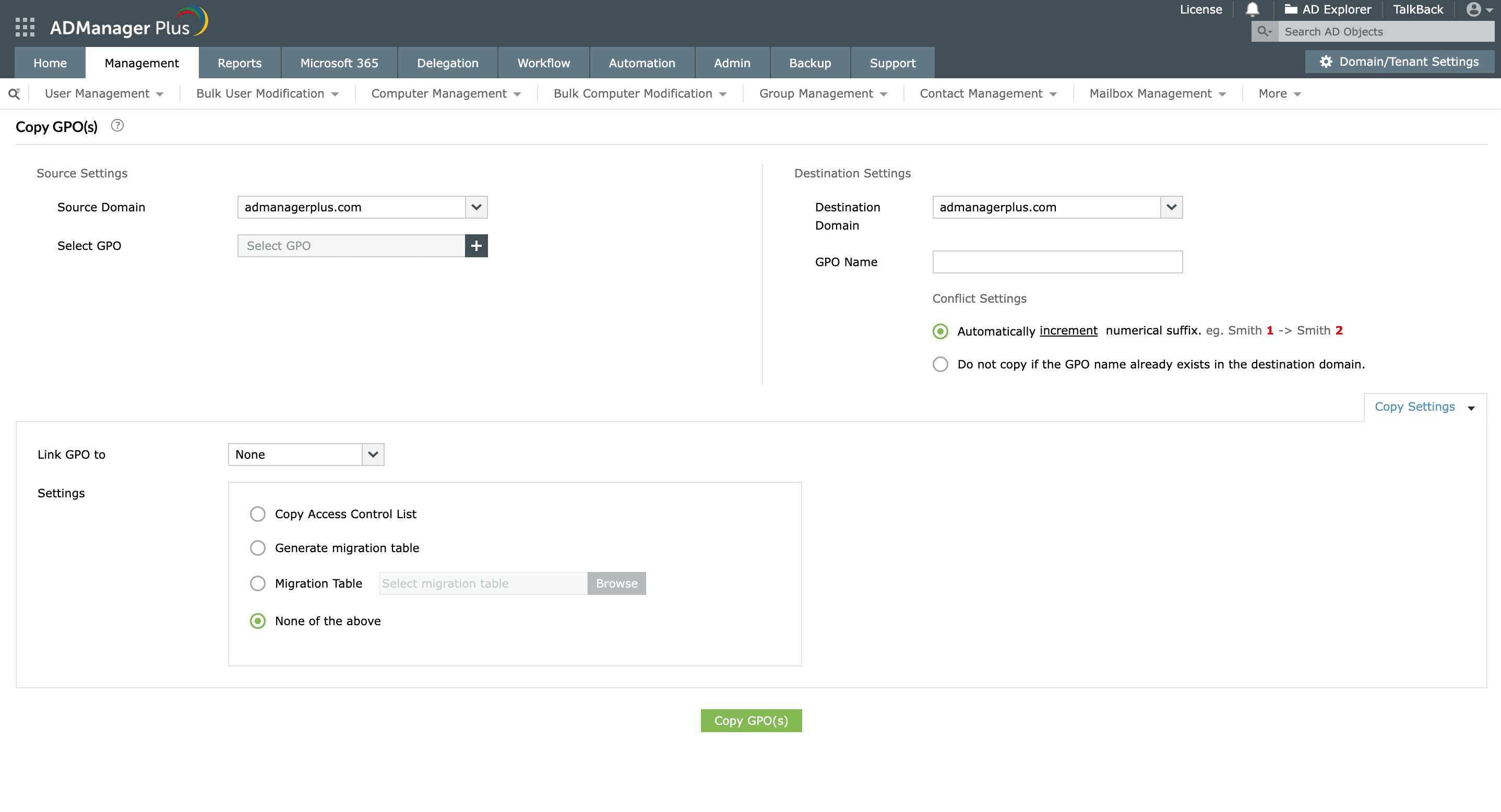Click the notifications bell icon
The height and width of the screenshot is (812, 1501).
click(x=1252, y=9)
